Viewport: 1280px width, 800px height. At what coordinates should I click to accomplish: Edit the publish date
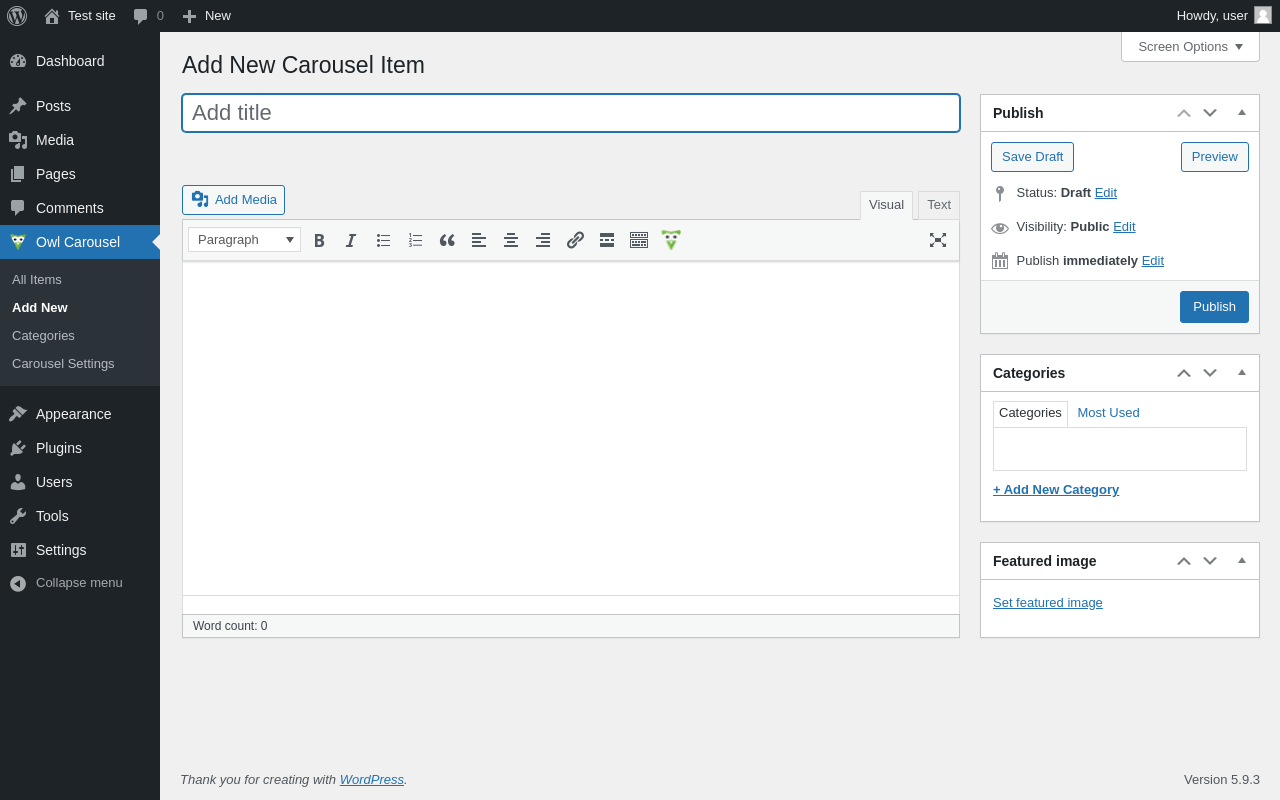coord(1153,260)
